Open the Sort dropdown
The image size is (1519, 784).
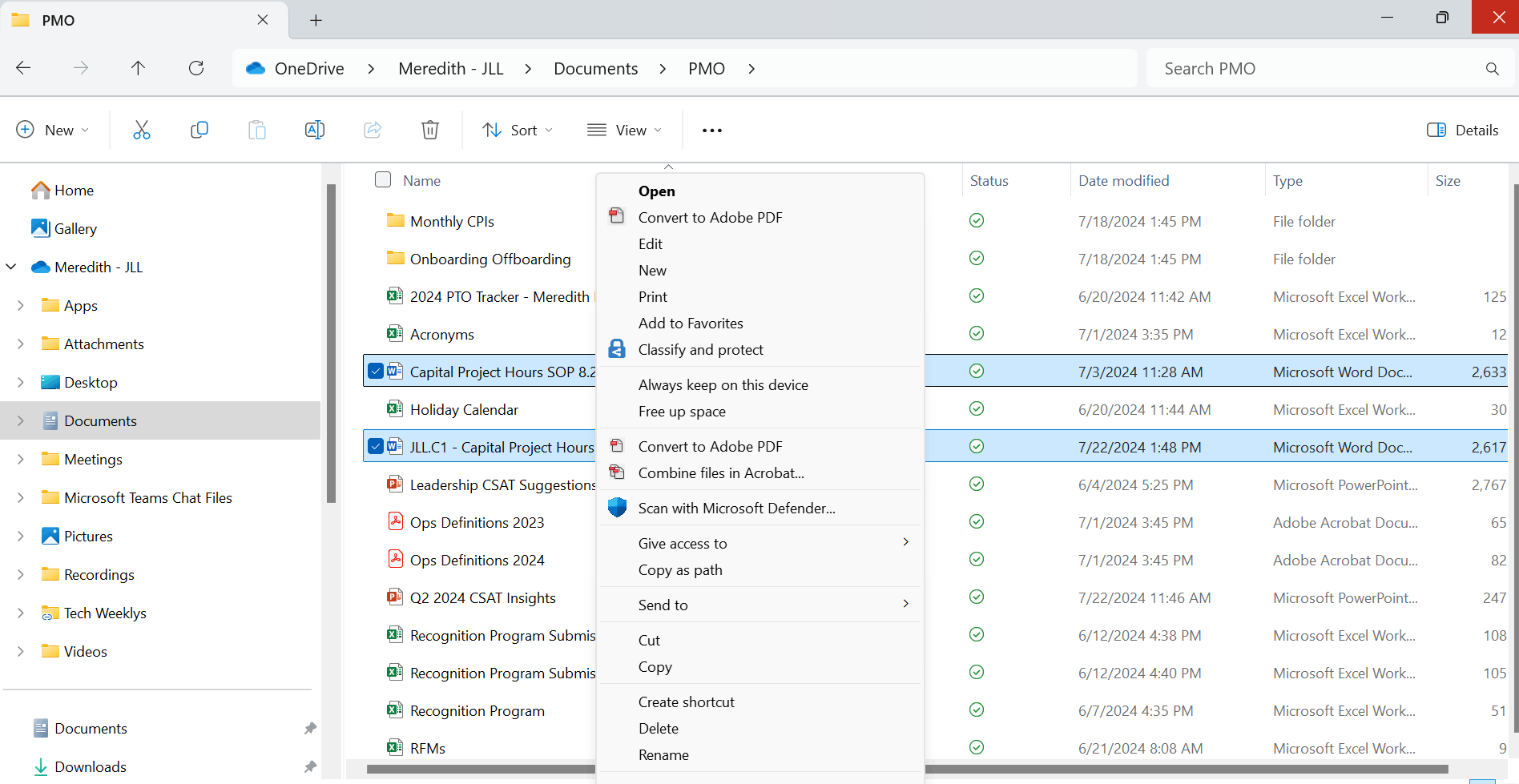[x=518, y=130]
